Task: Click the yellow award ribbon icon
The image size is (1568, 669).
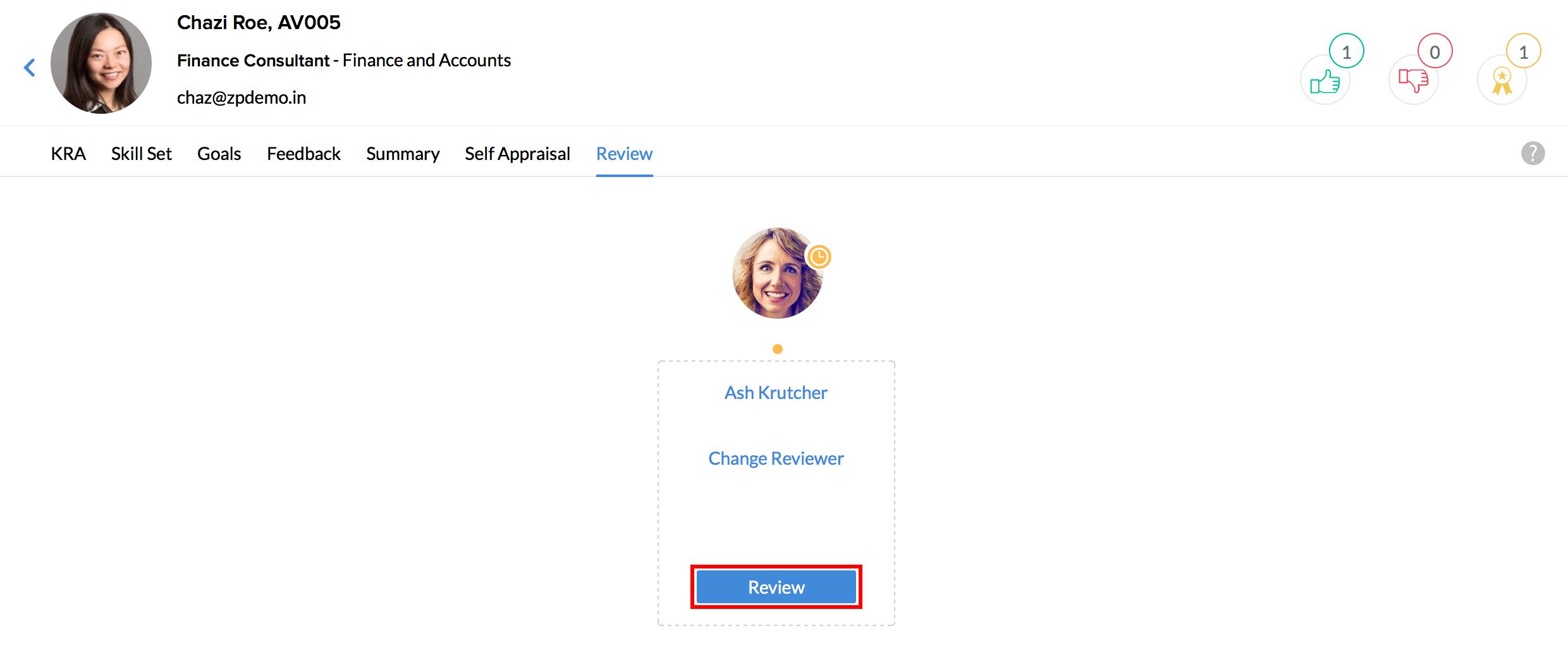Action: click(1502, 82)
